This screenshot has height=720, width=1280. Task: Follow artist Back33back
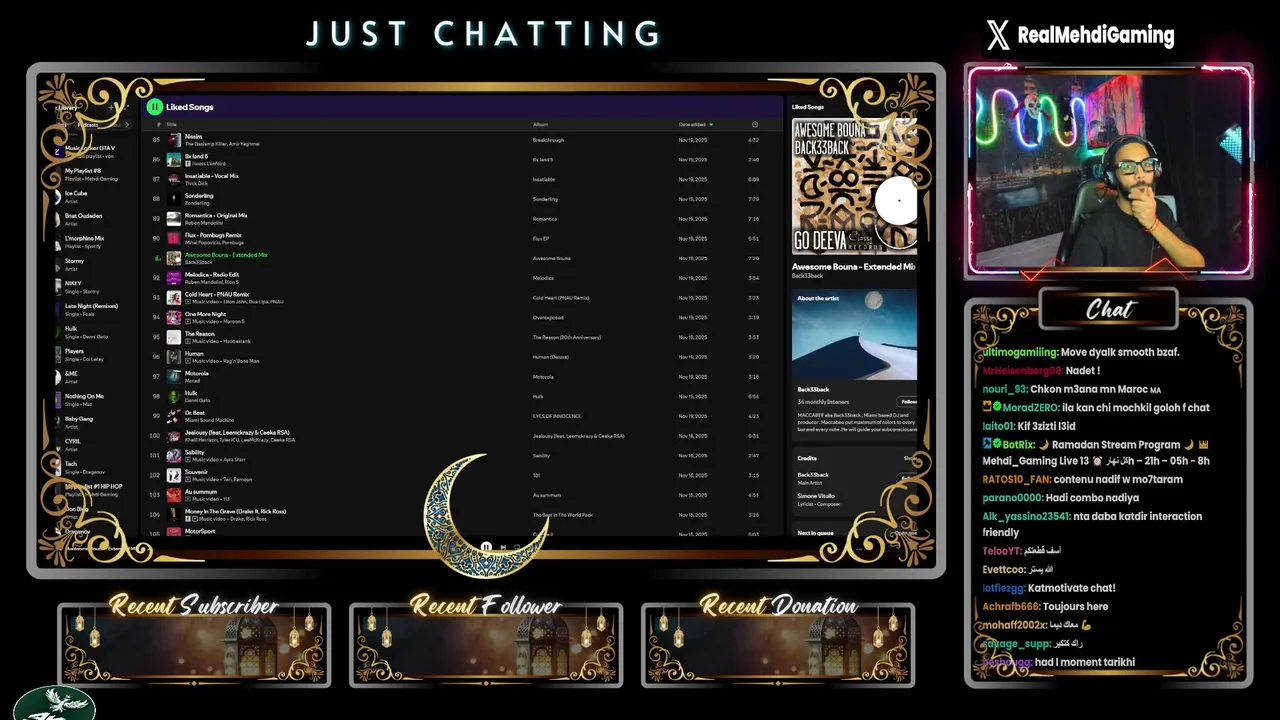pos(908,401)
